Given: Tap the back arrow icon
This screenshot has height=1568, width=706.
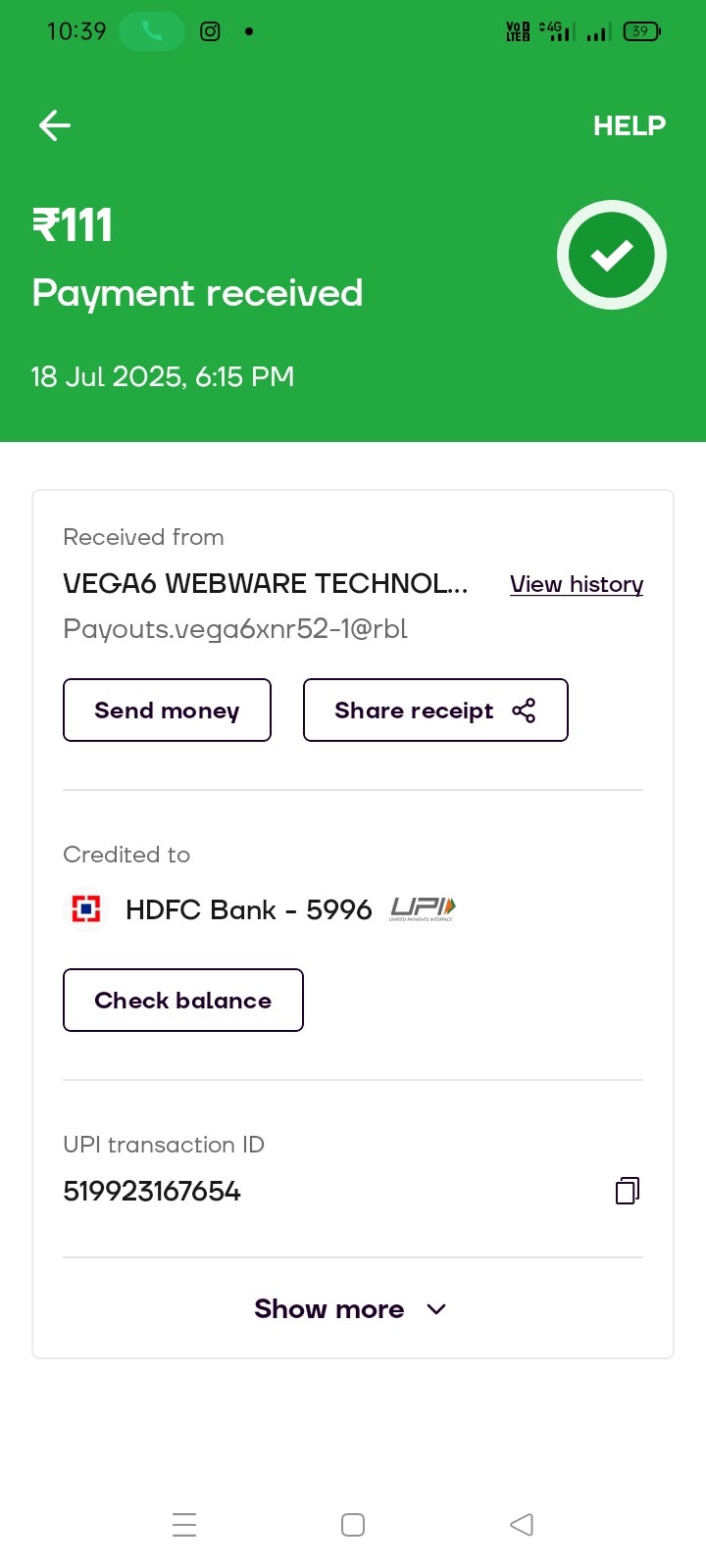Looking at the screenshot, I should click(x=55, y=125).
